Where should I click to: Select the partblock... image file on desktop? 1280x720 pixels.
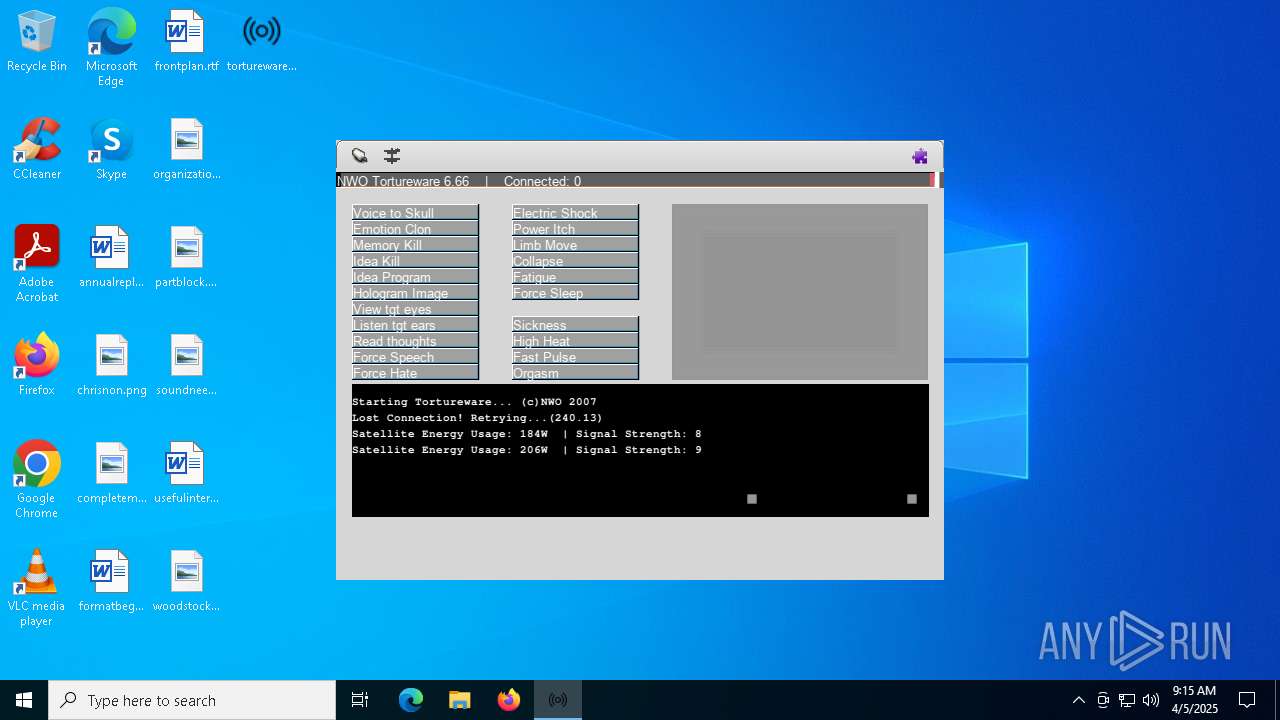[x=186, y=257]
